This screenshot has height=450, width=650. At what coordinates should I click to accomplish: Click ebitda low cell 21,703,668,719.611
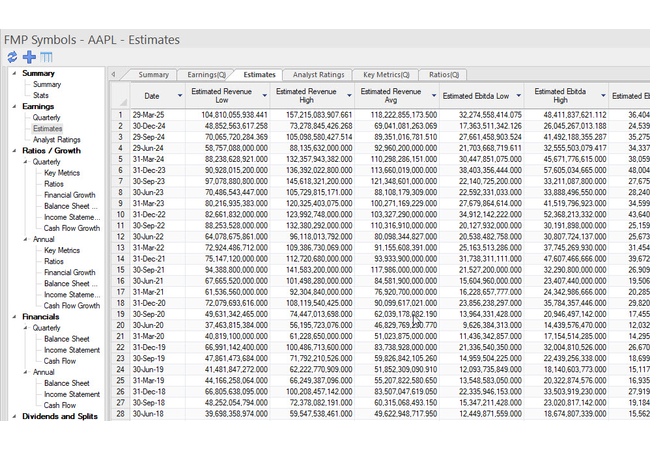coord(481,148)
